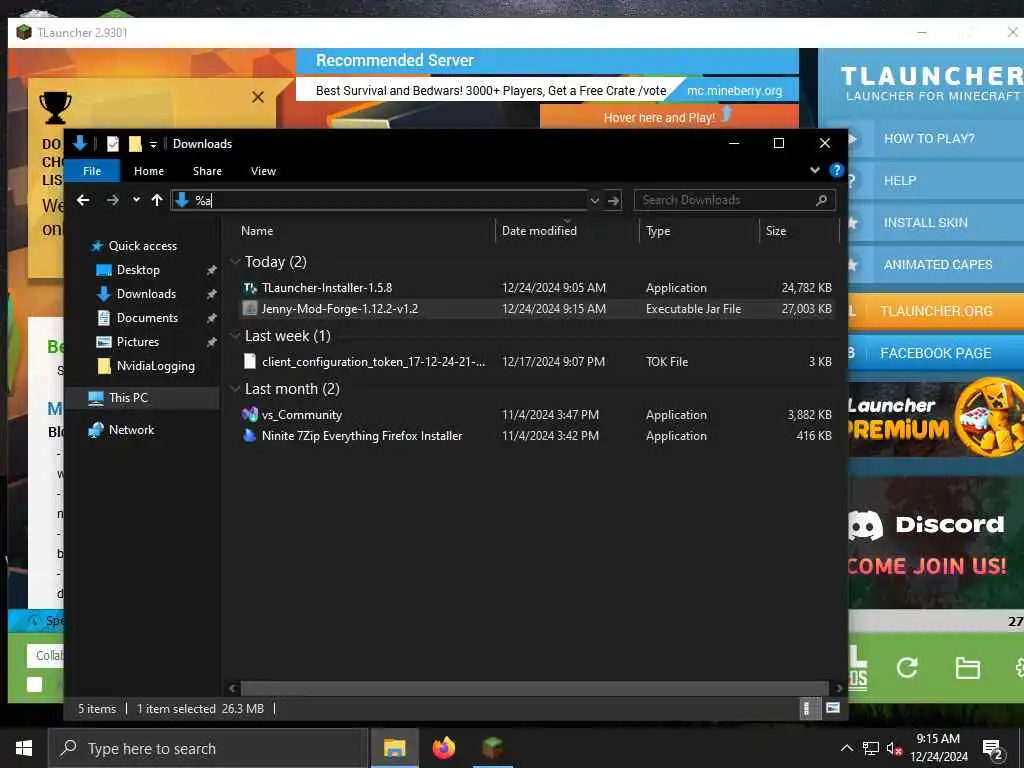Screen dimensions: 1024x768
Task: Open the mc.mineberry.org server link
Action: (734, 91)
